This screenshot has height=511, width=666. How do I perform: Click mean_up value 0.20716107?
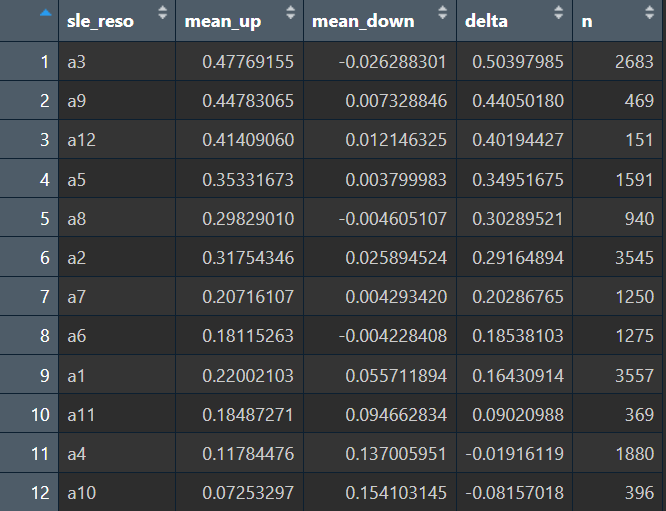248,297
